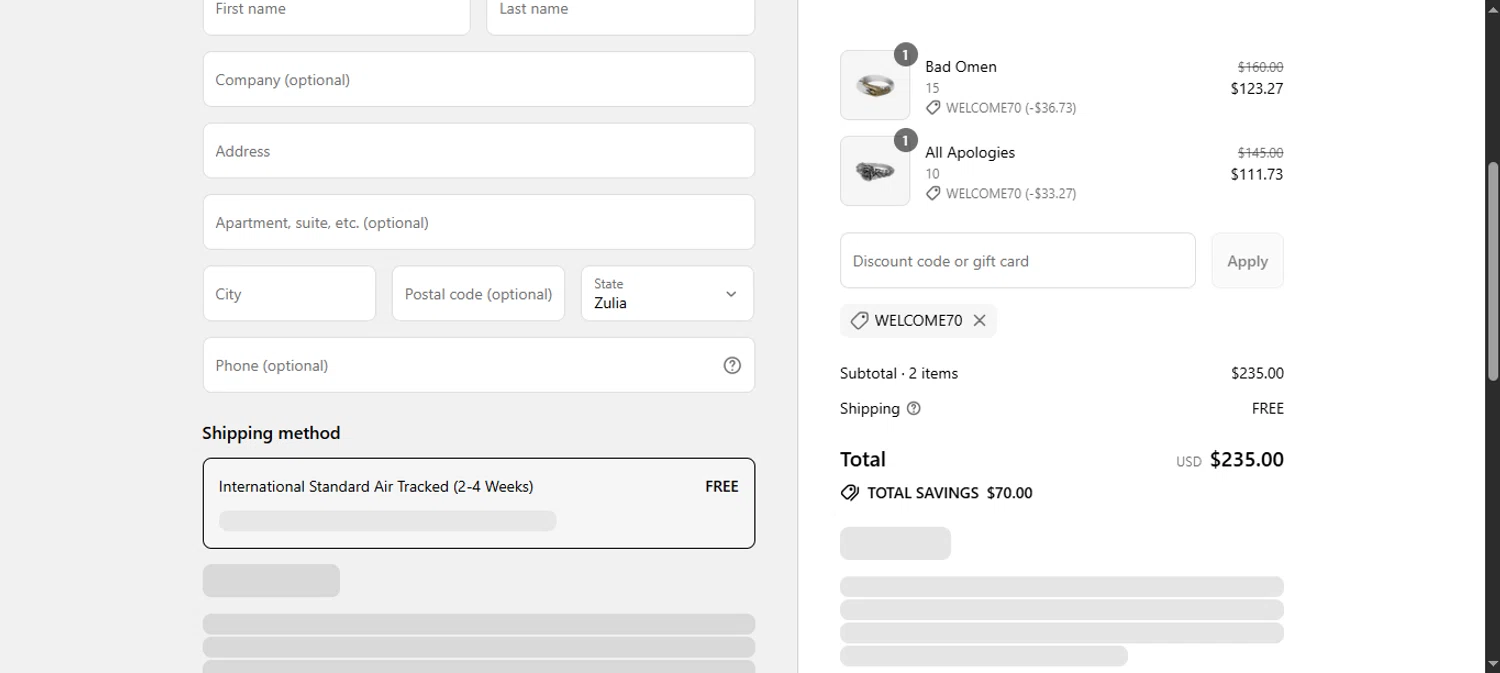Focus the Discount code or gift card field
The width and height of the screenshot is (1500, 673).
click(1018, 261)
